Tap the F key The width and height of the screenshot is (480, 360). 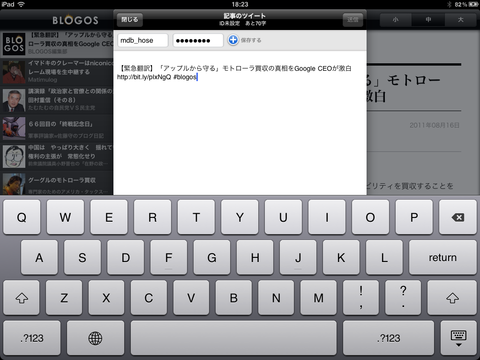pos(169,257)
